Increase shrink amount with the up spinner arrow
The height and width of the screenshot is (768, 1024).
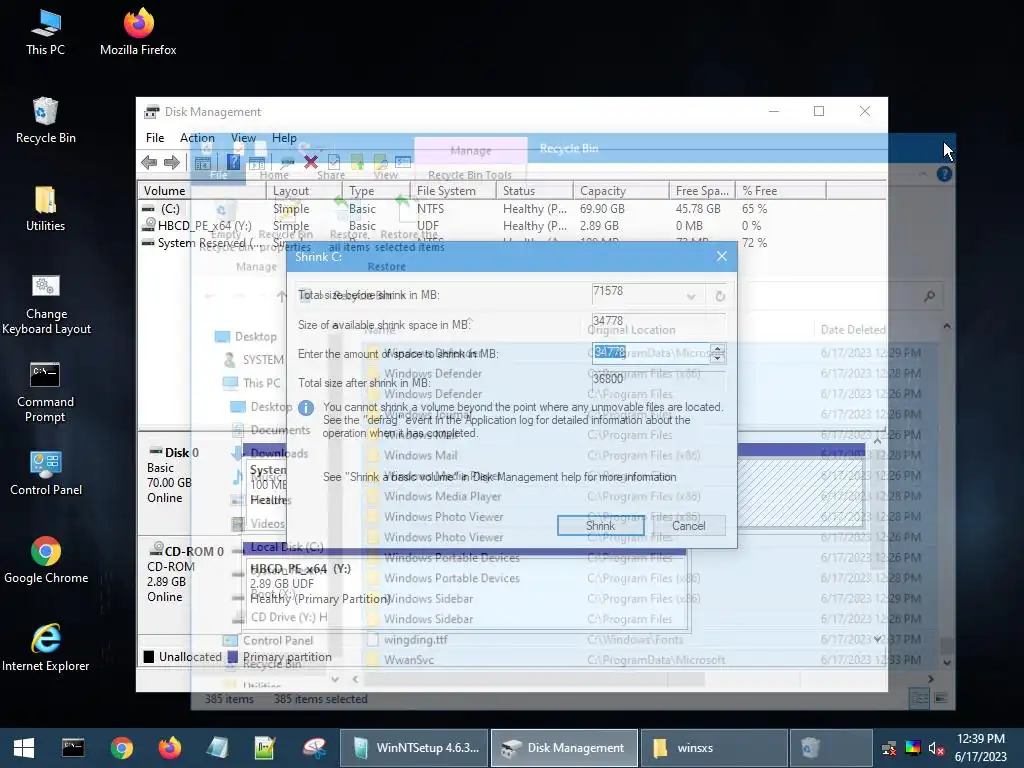[x=718, y=349]
